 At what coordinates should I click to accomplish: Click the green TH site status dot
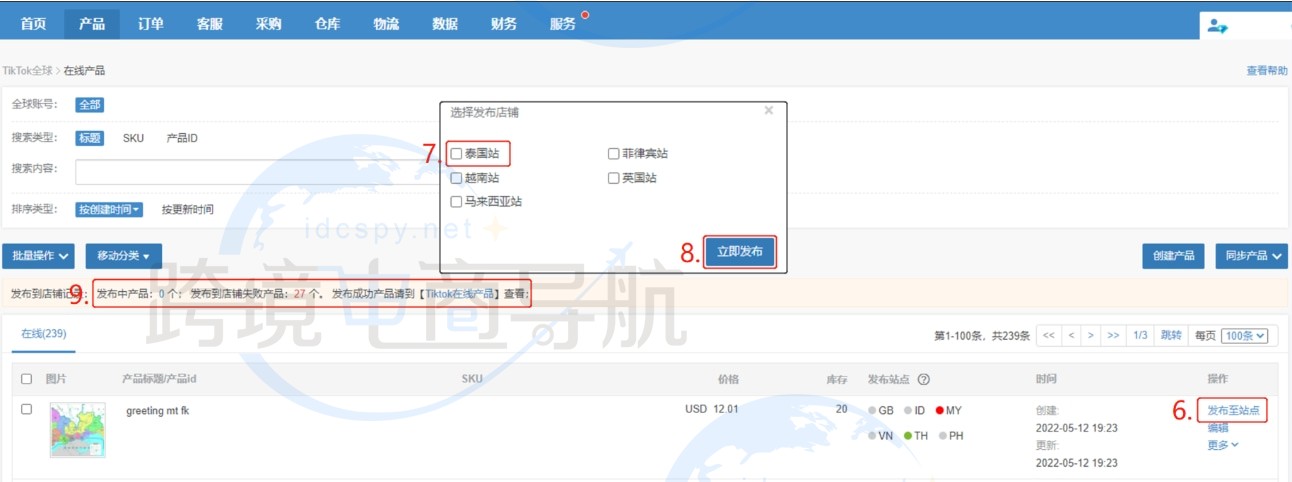908,436
